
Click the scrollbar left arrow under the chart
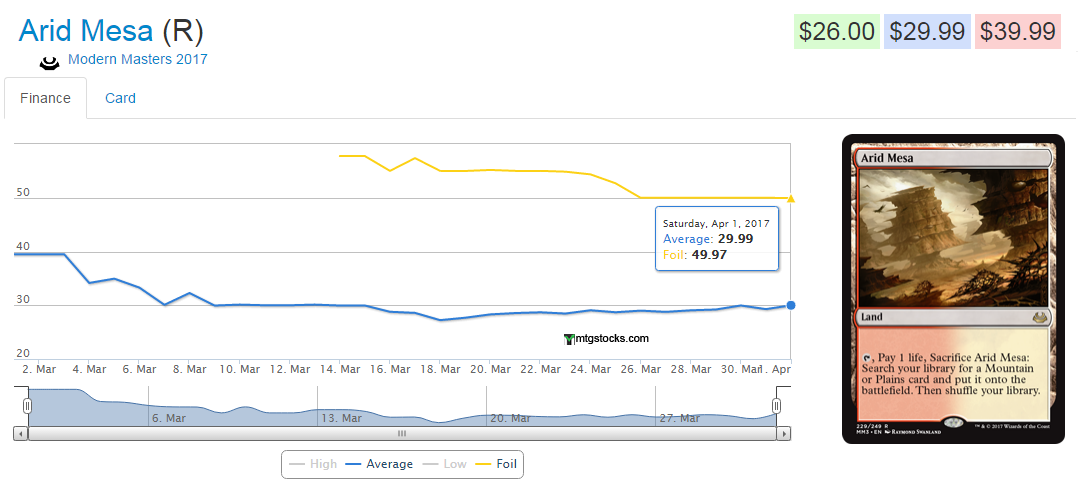[21, 434]
